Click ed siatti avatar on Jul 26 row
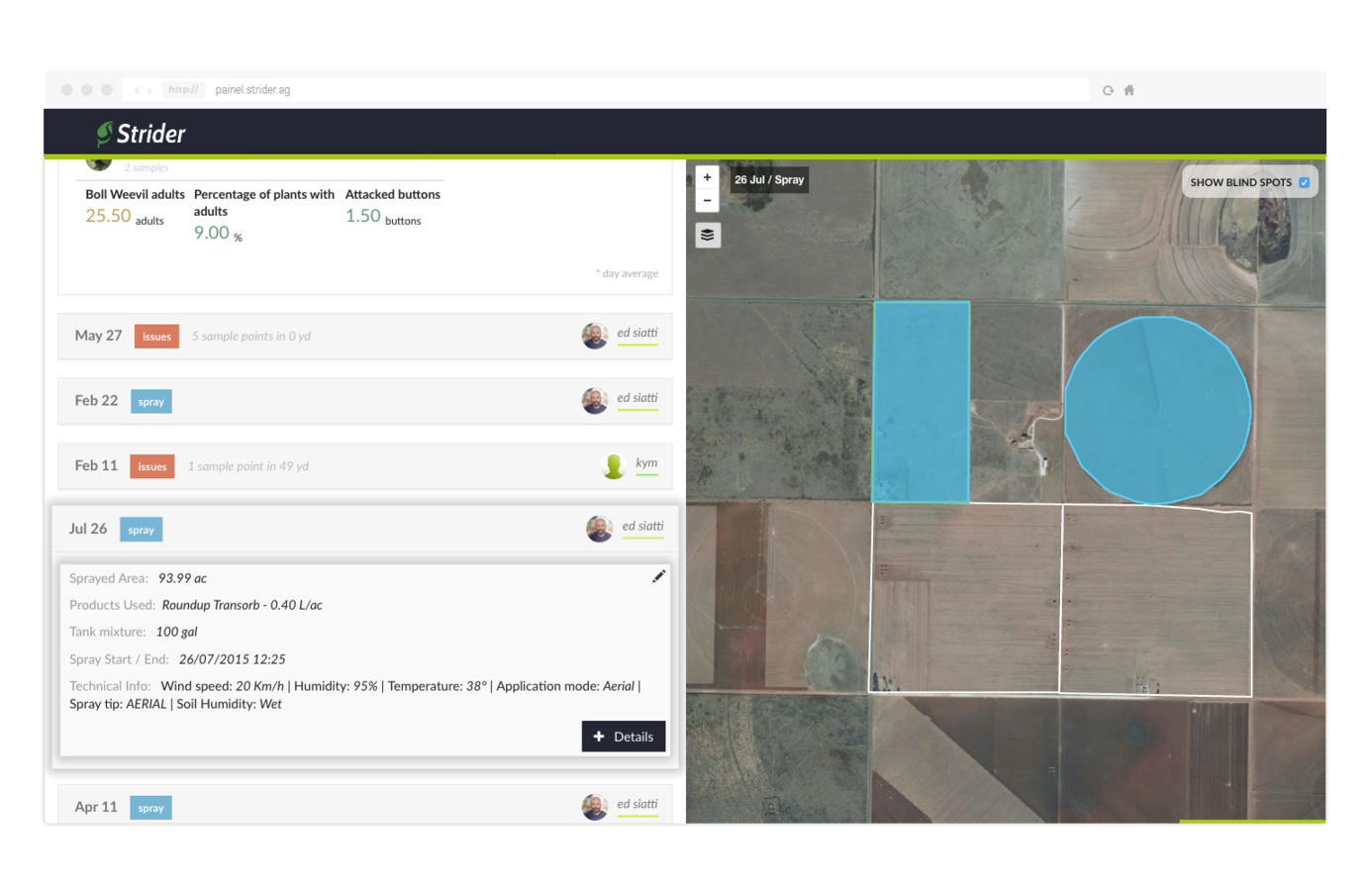The width and height of the screenshot is (1372, 891). [x=600, y=529]
